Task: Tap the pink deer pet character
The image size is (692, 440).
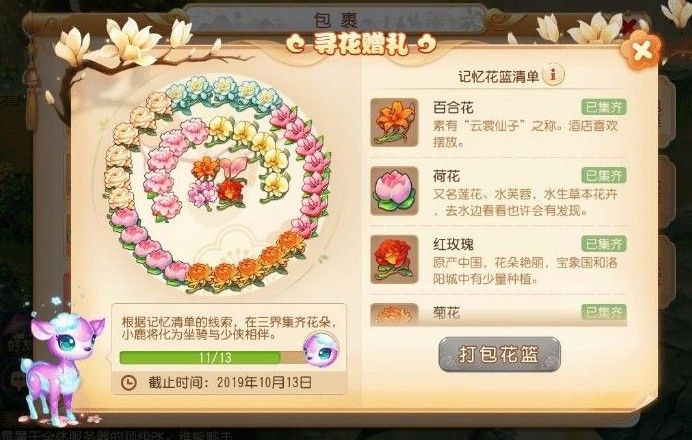Action: pyautogui.click(x=60, y=364)
